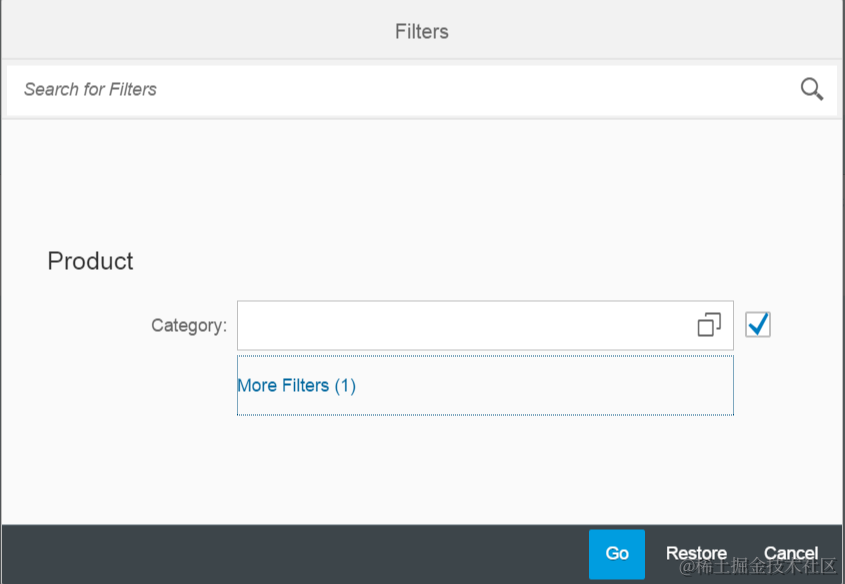845x584 pixels.
Task: Click blank area above the Product heading
Action: 400,180
